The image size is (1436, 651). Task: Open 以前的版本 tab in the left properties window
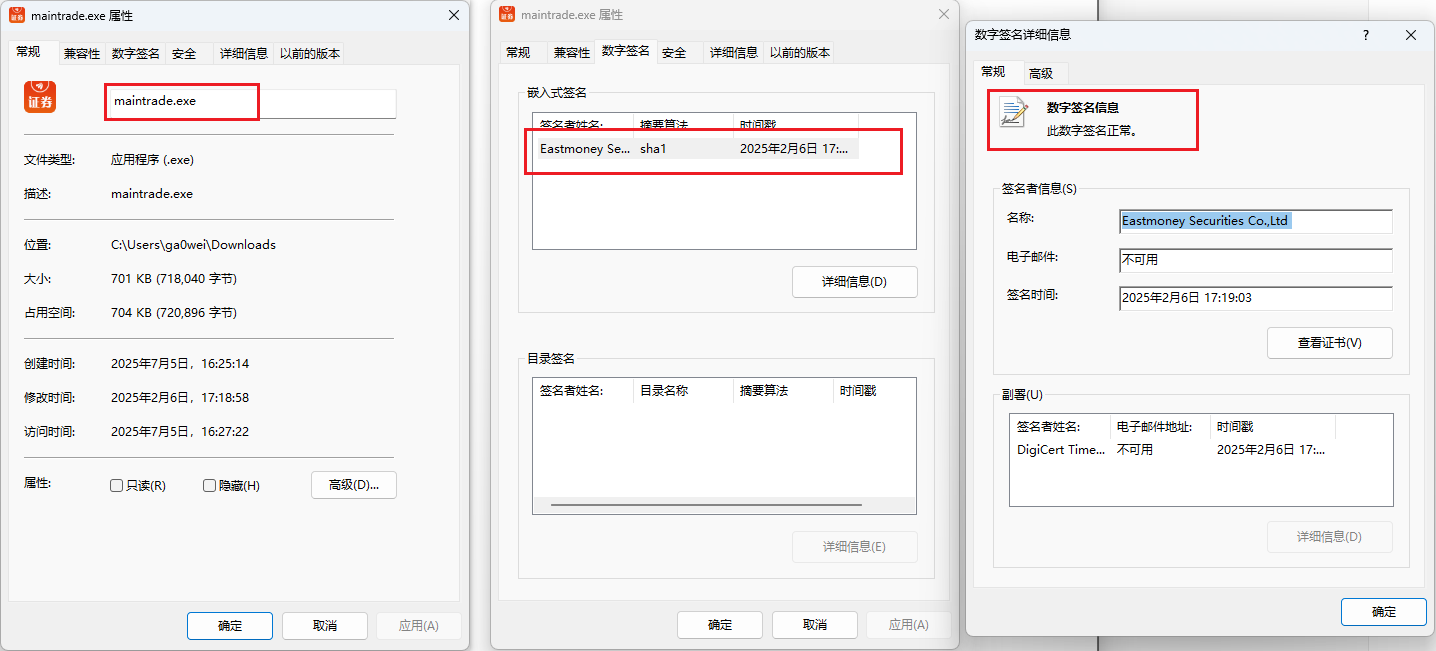(310, 54)
